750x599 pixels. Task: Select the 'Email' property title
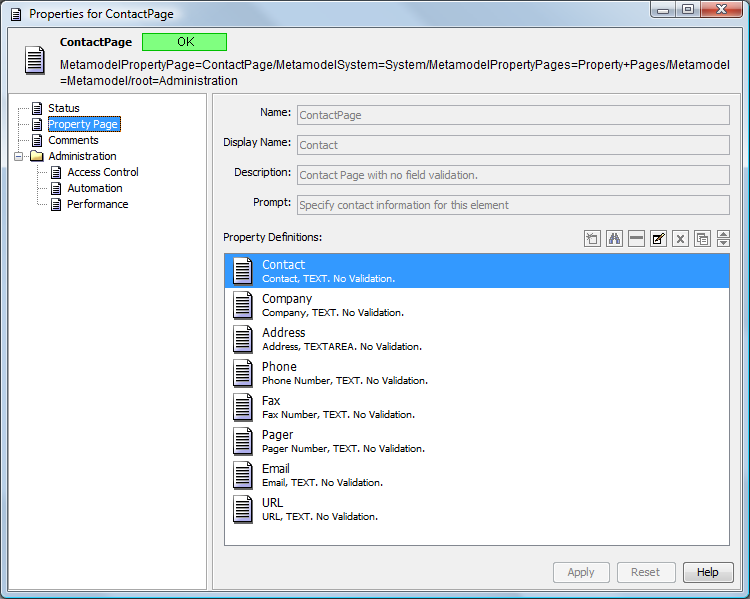(x=276, y=468)
